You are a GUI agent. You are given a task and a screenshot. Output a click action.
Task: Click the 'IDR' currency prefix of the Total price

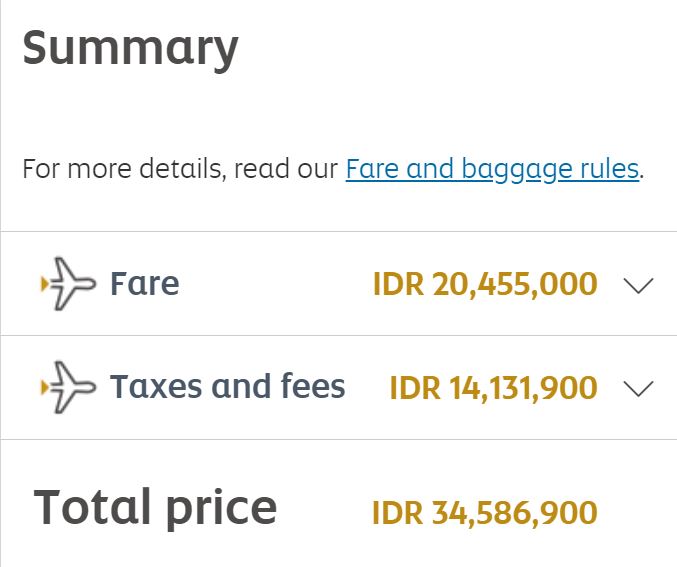click(396, 513)
